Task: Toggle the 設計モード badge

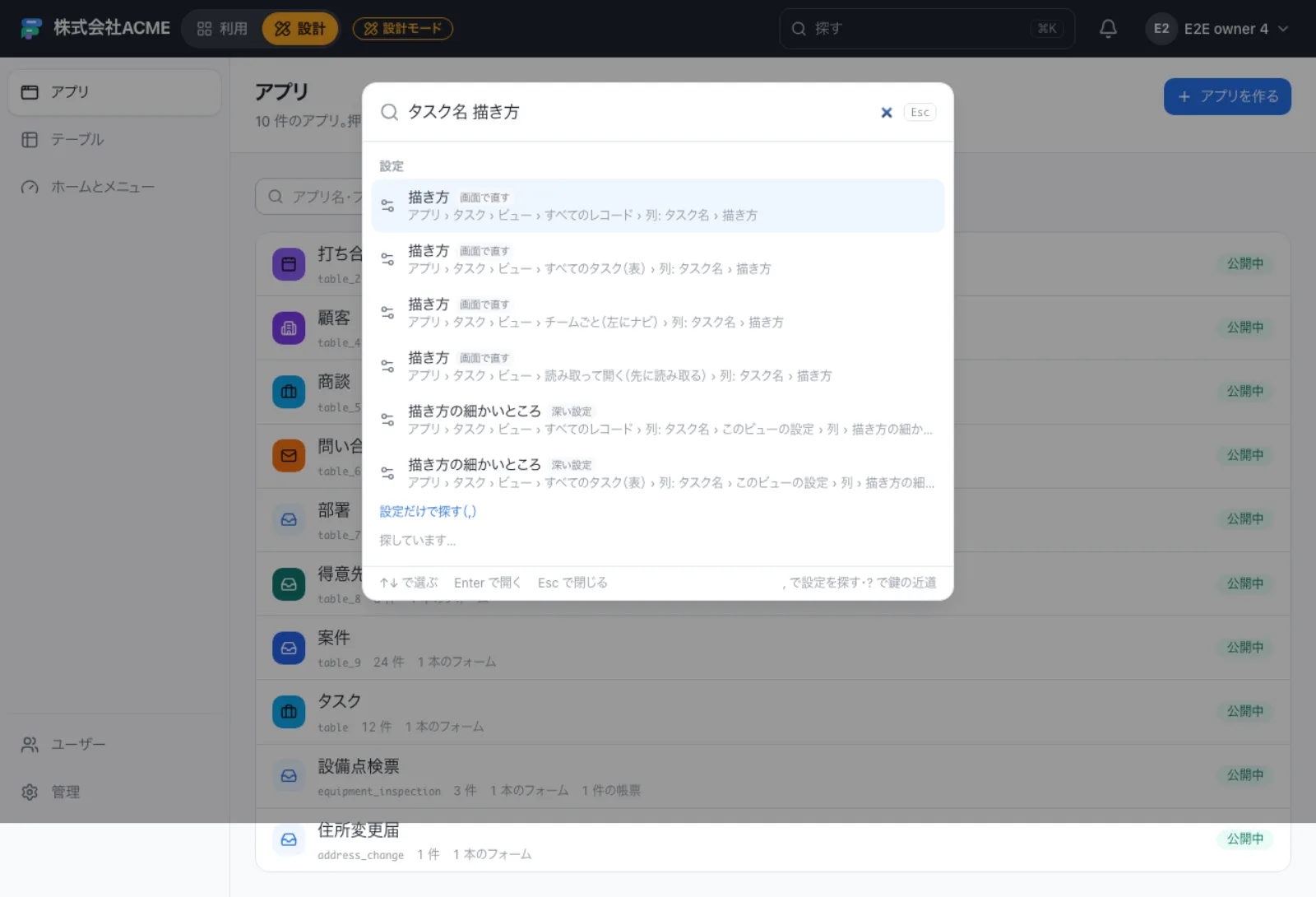Action: [x=403, y=29]
